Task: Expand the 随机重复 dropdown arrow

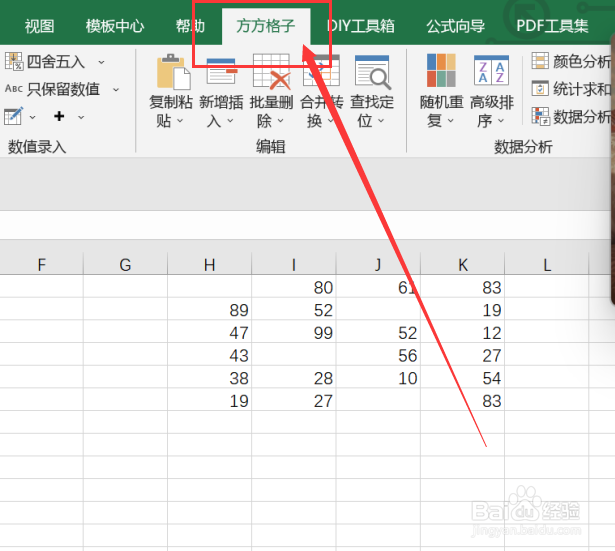Action: click(x=451, y=121)
